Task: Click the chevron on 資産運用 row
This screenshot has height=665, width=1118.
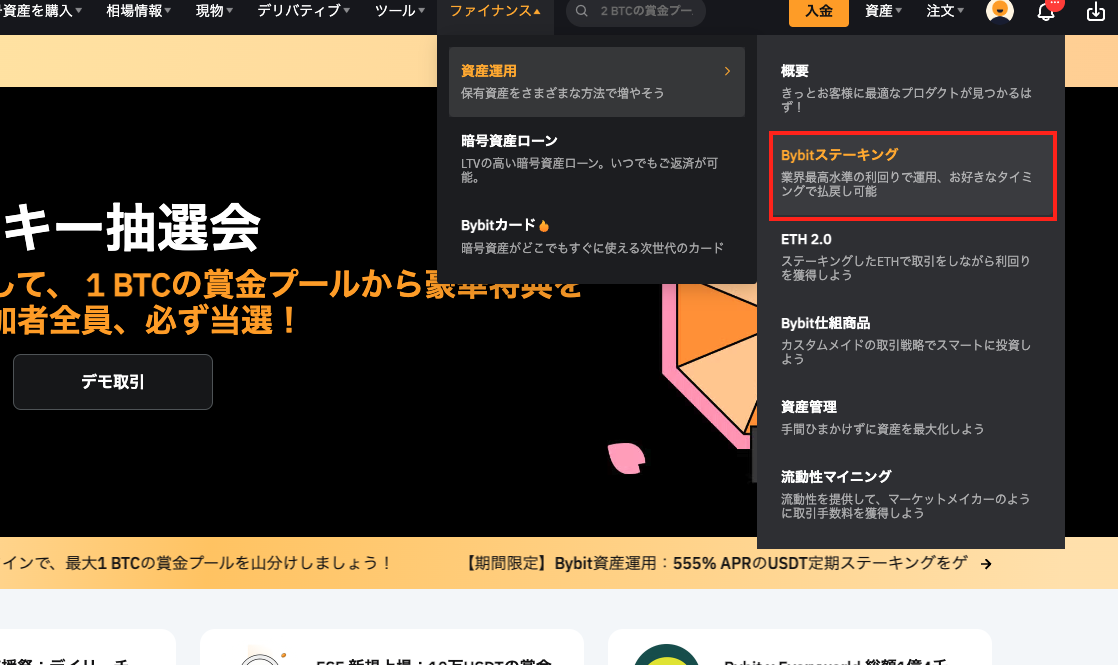Action: pos(727,71)
